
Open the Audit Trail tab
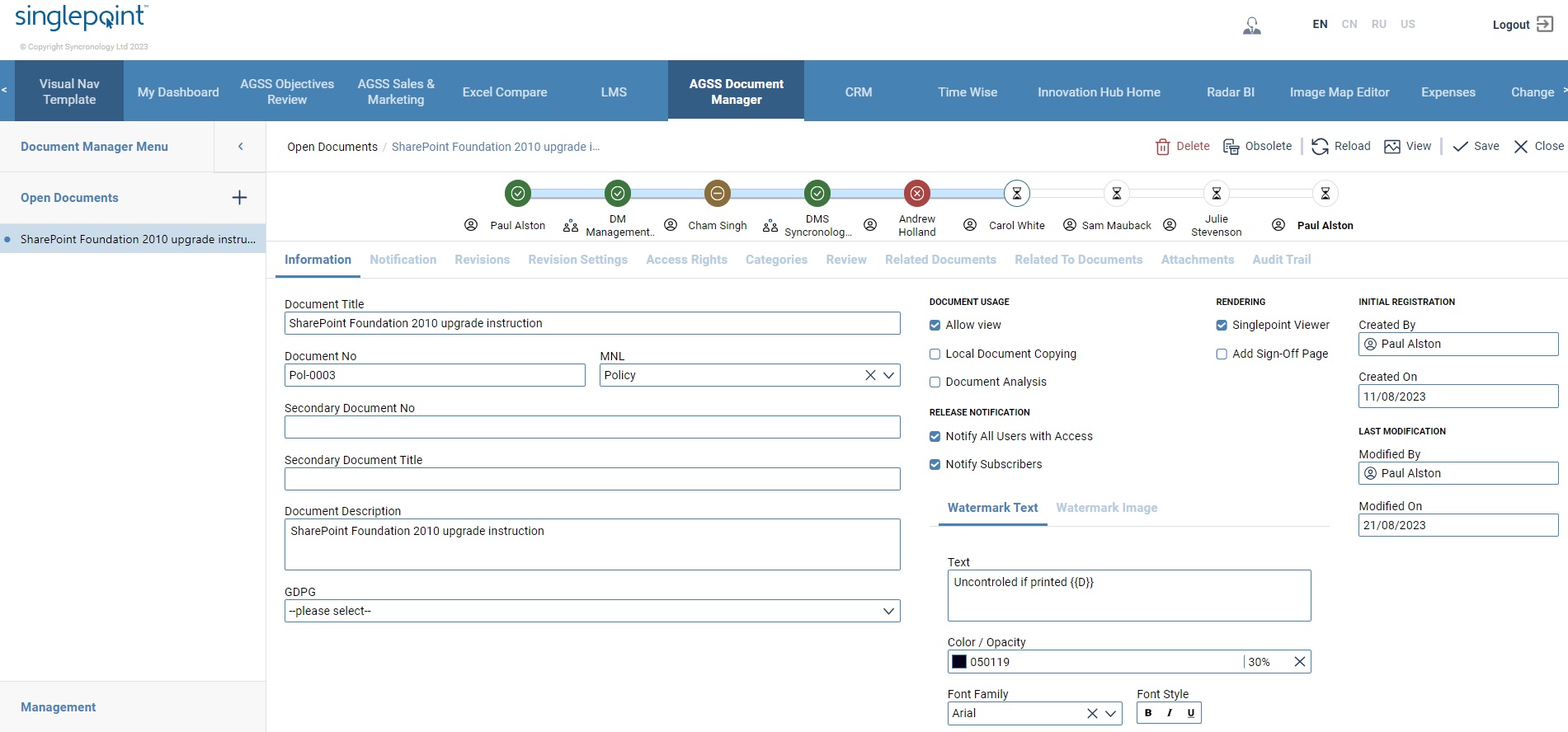tap(1282, 260)
